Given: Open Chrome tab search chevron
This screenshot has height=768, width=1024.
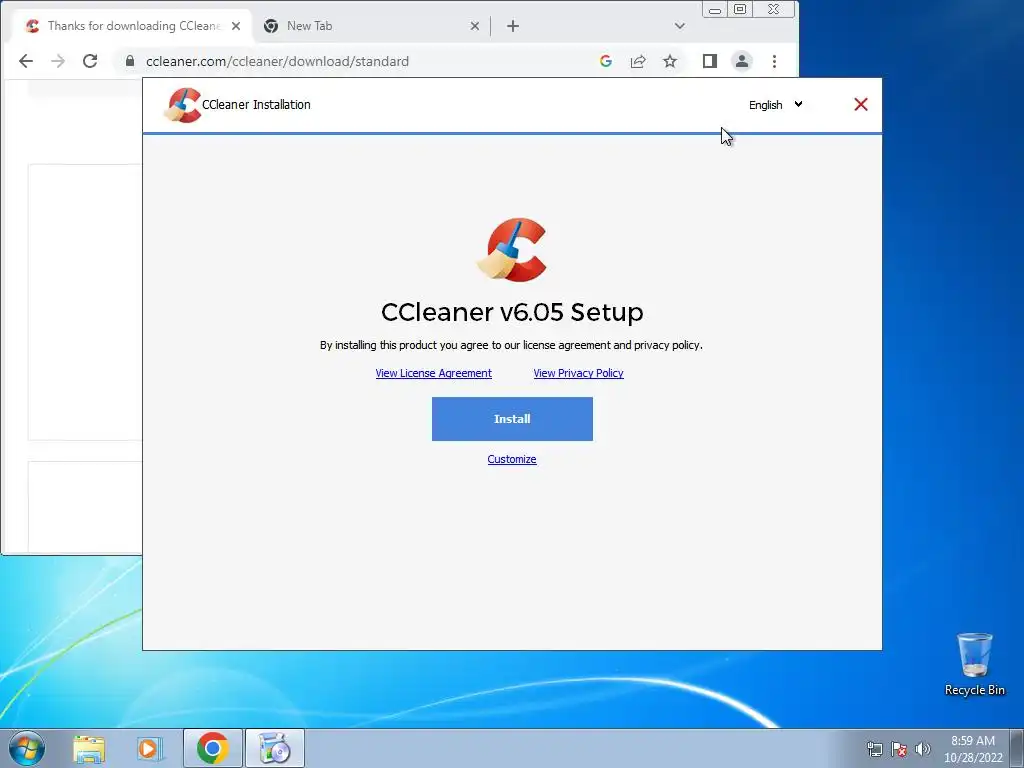Looking at the screenshot, I should (680, 26).
